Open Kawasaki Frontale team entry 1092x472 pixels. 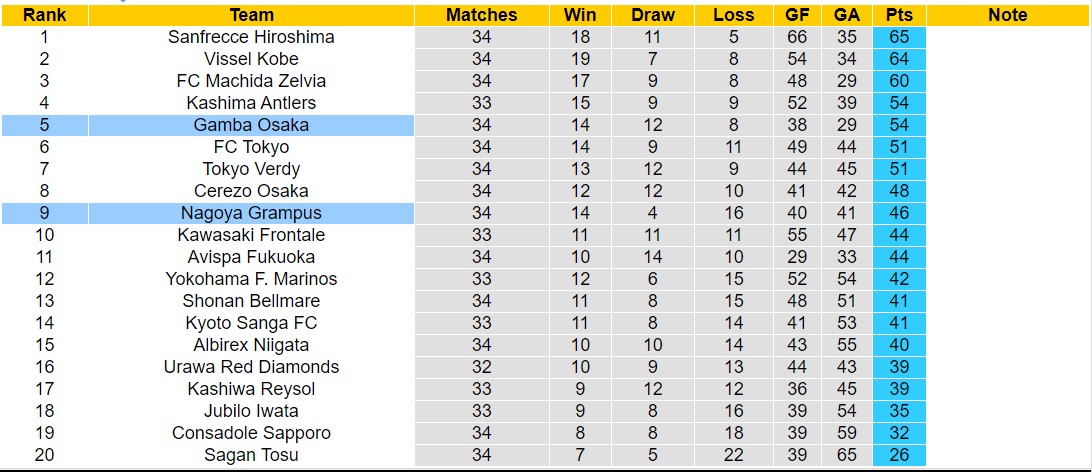(x=251, y=235)
